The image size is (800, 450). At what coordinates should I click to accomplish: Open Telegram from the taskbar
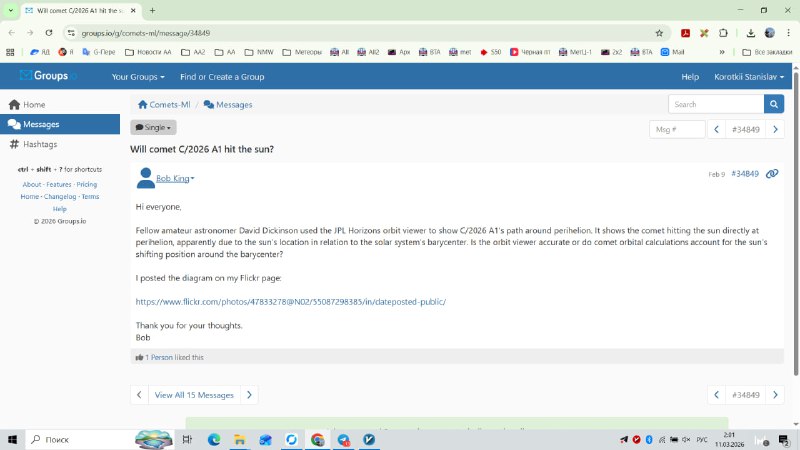click(343, 439)
